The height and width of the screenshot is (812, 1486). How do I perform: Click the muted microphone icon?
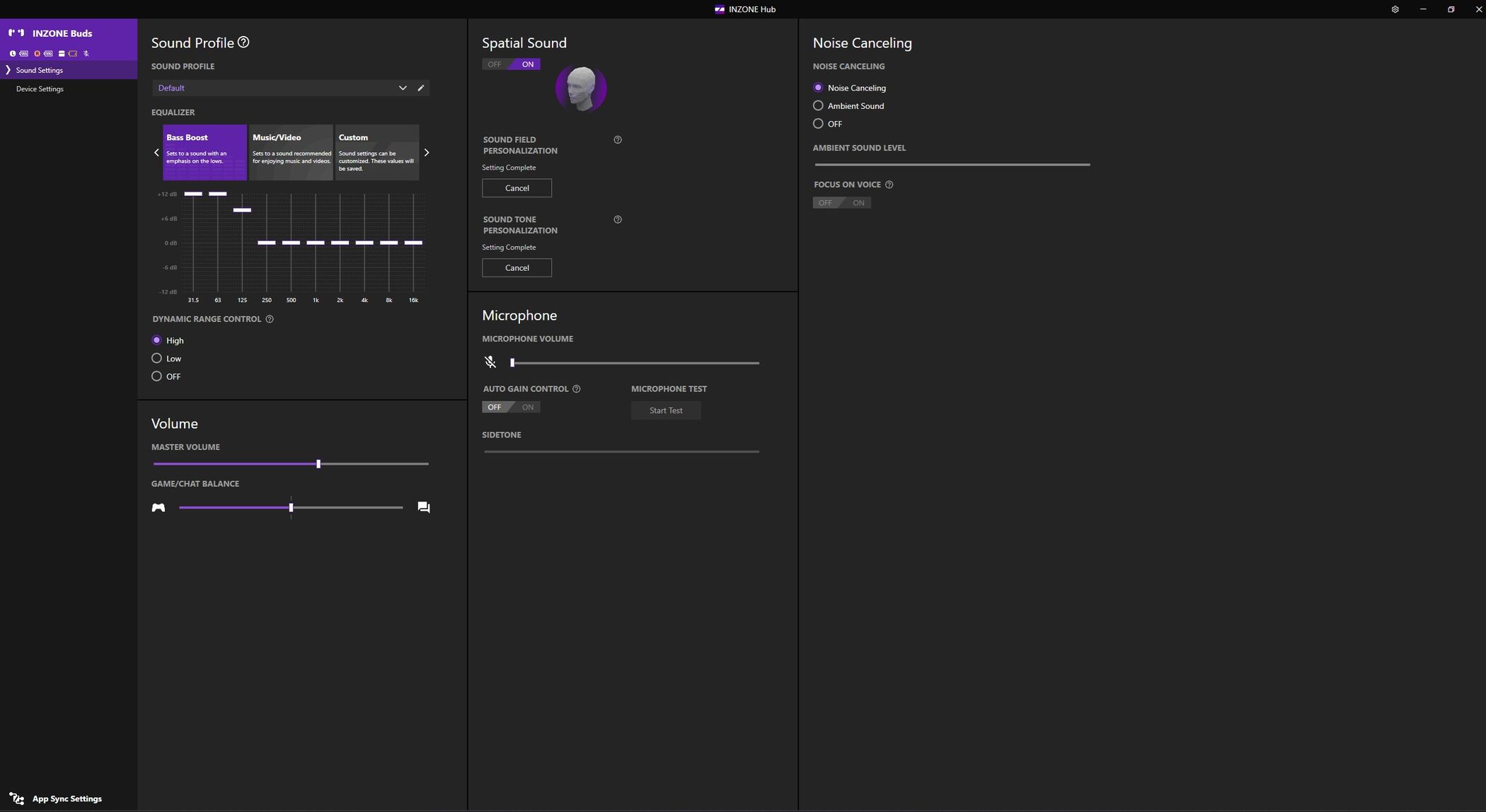[490, 363]
